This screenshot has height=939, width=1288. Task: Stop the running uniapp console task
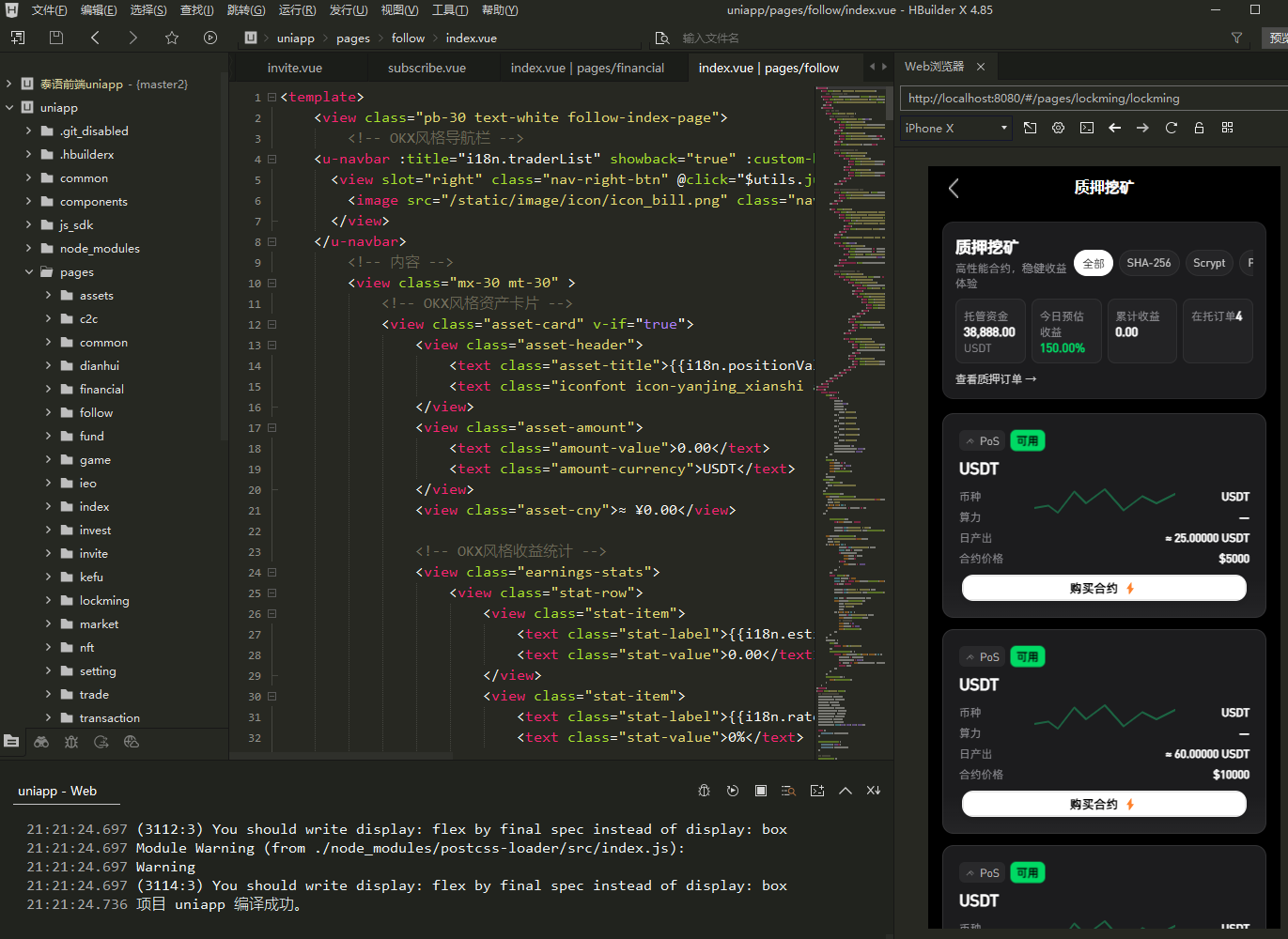click(x=761, y=791)
